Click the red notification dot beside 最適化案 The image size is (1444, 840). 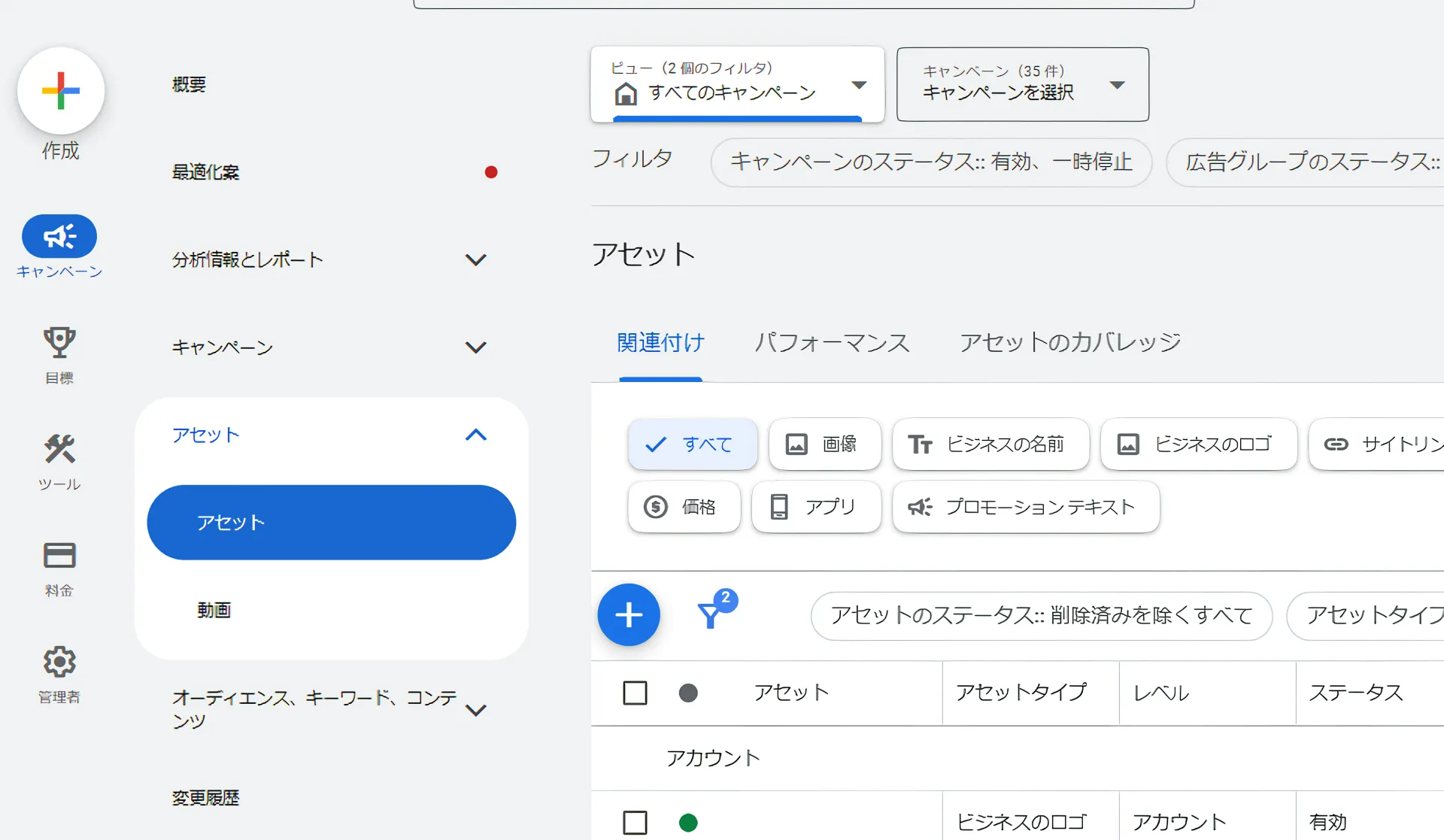491,172
